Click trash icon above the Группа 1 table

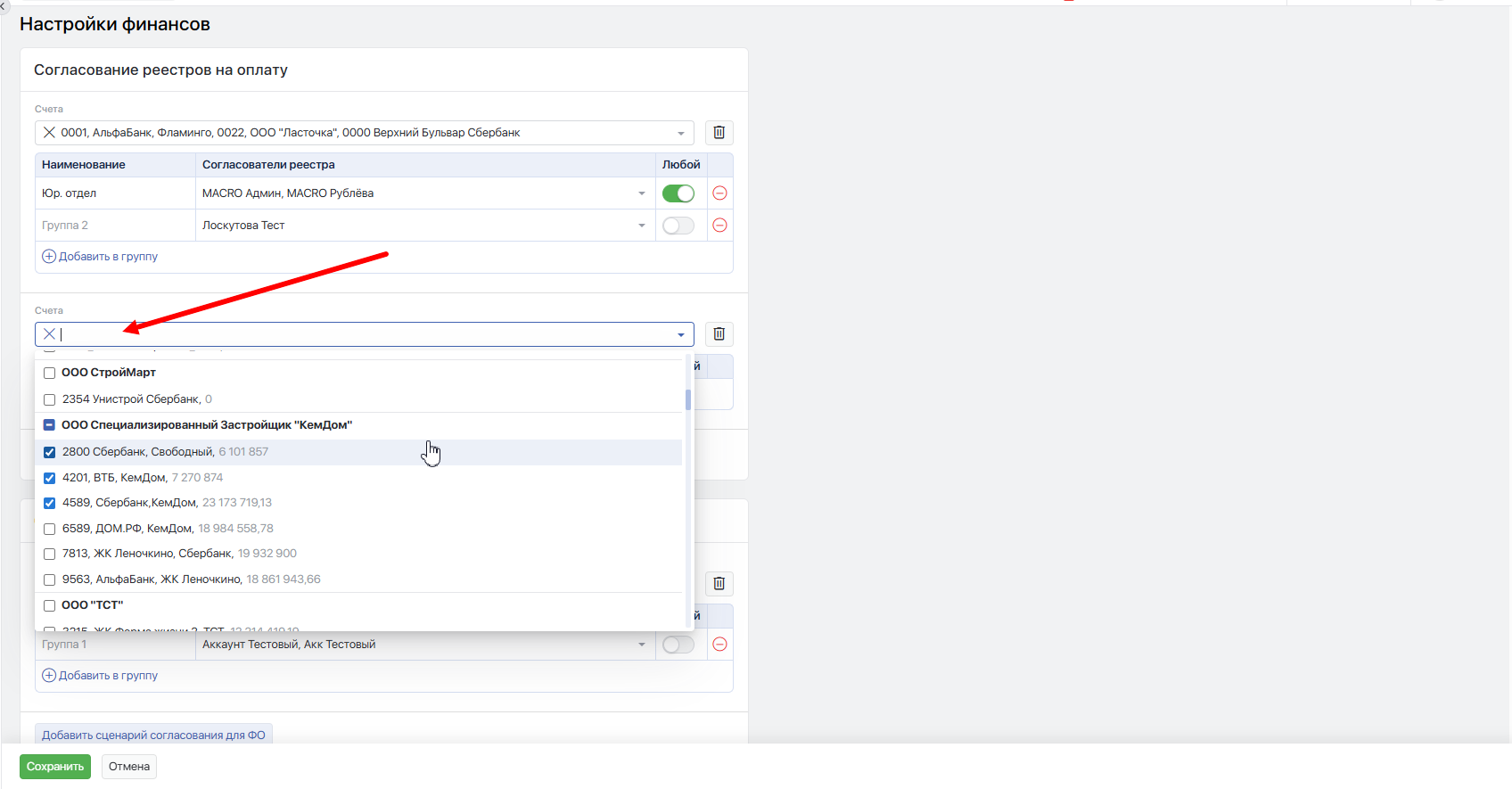click(719, 584)
